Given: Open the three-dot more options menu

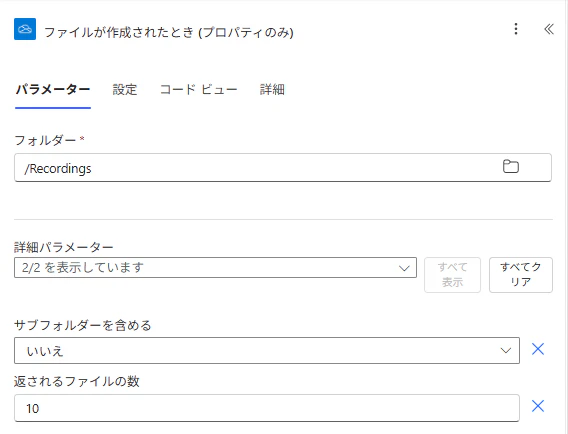Looking at the screenshot, I should (516, 29).
